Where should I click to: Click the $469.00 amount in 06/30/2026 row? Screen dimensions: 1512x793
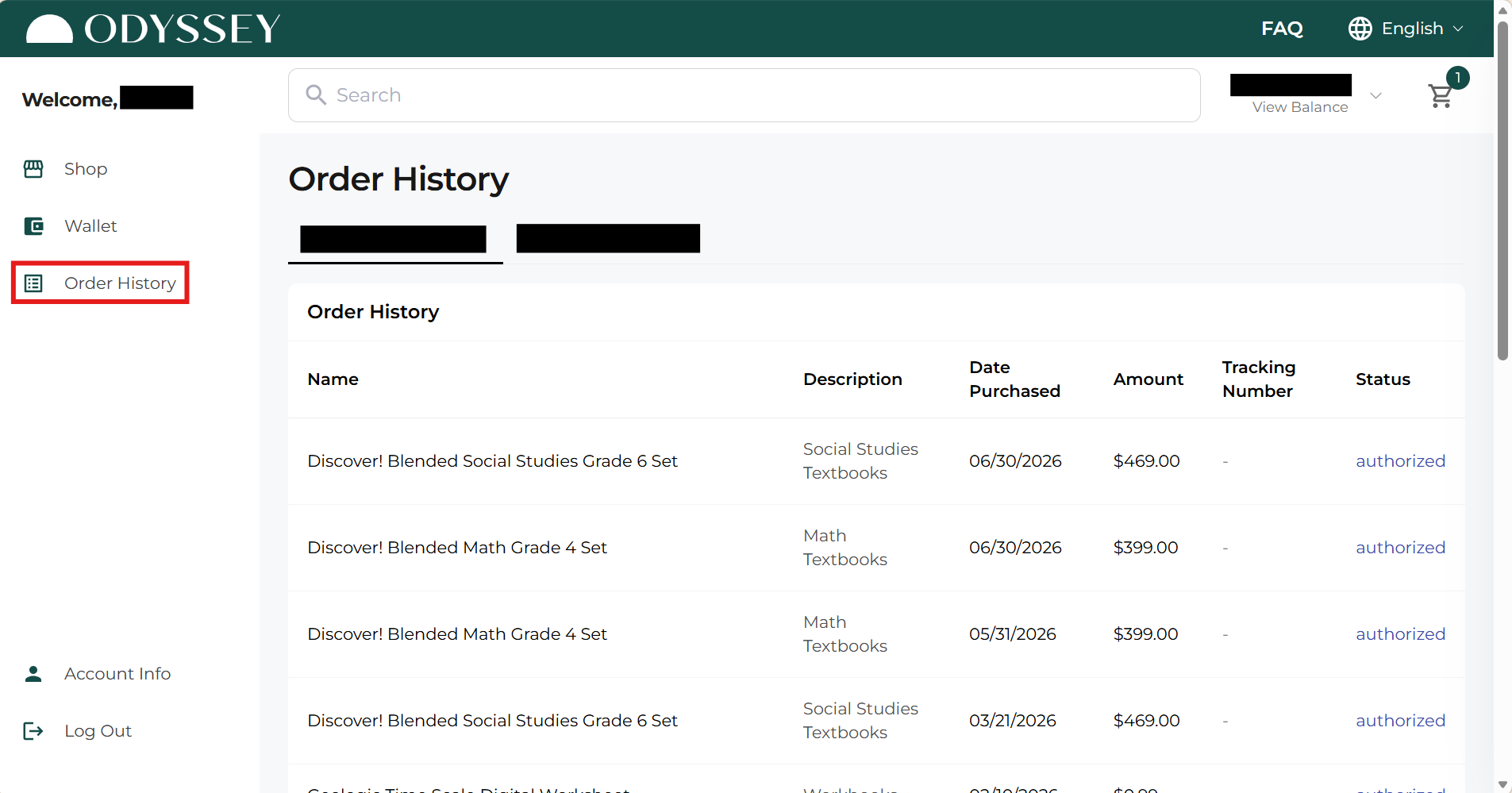[1146, 461]
